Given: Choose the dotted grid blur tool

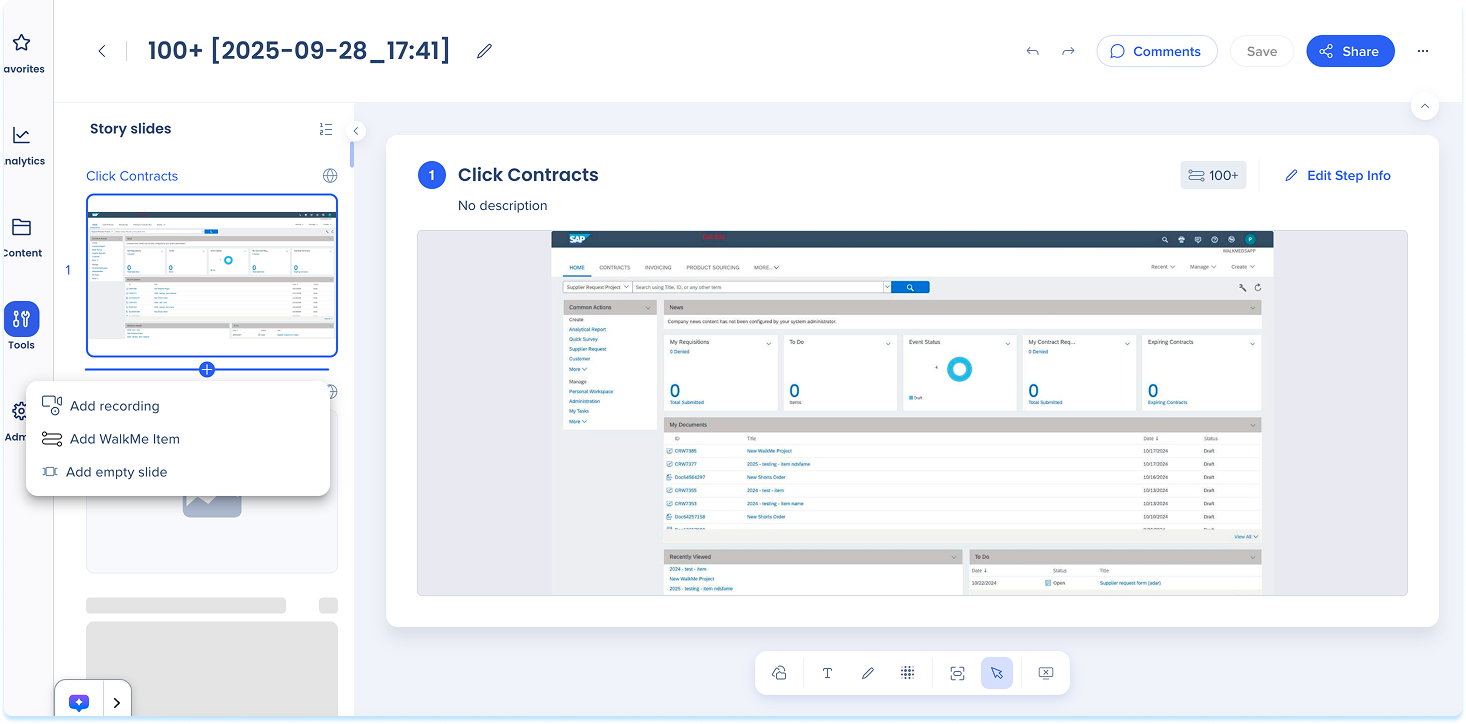Looking at the screenshot, I should (x=907, y=673).
